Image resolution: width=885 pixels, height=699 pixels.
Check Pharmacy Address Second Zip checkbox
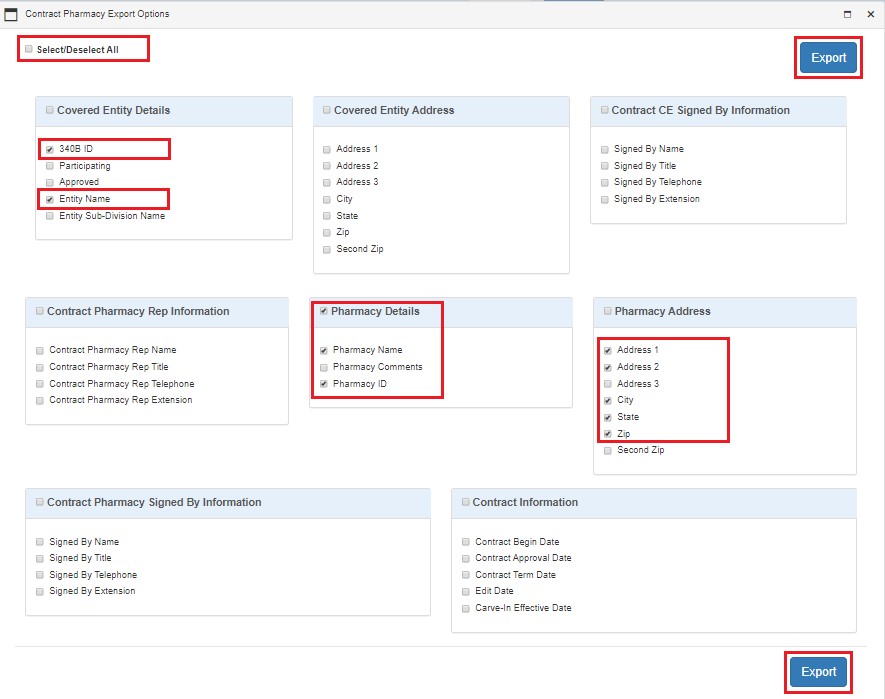tap(608, 451)
